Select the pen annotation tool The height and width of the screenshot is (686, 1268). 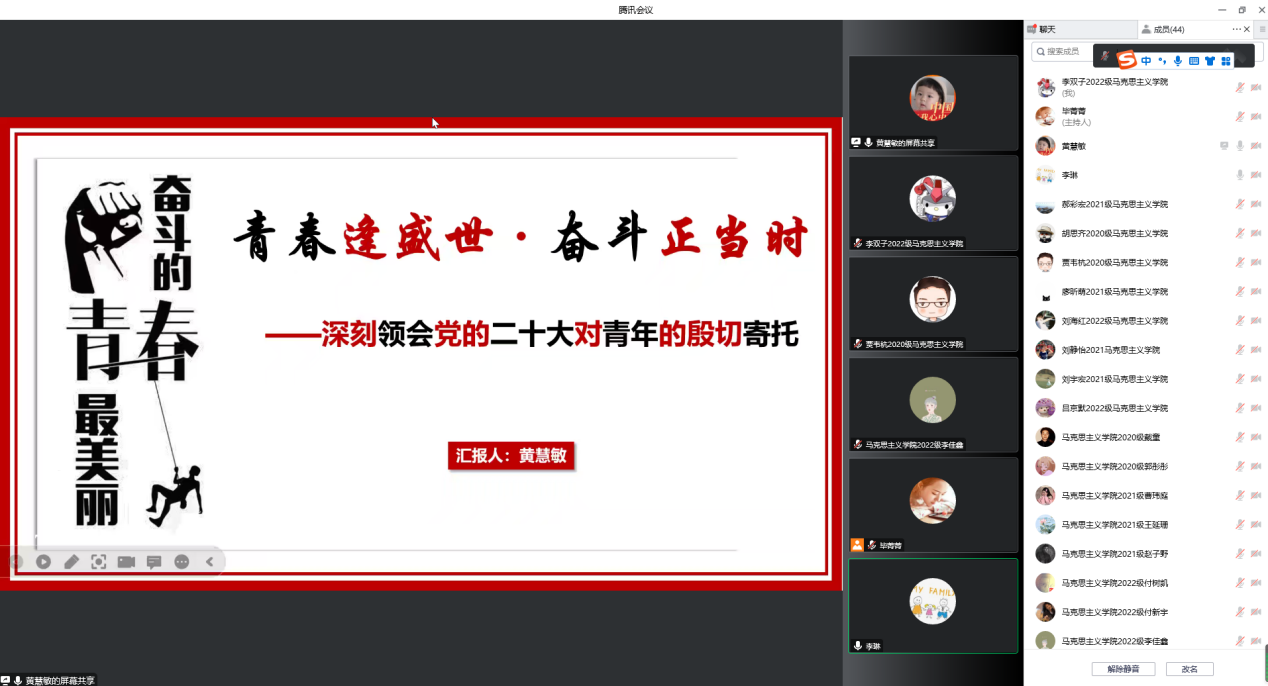71,562
